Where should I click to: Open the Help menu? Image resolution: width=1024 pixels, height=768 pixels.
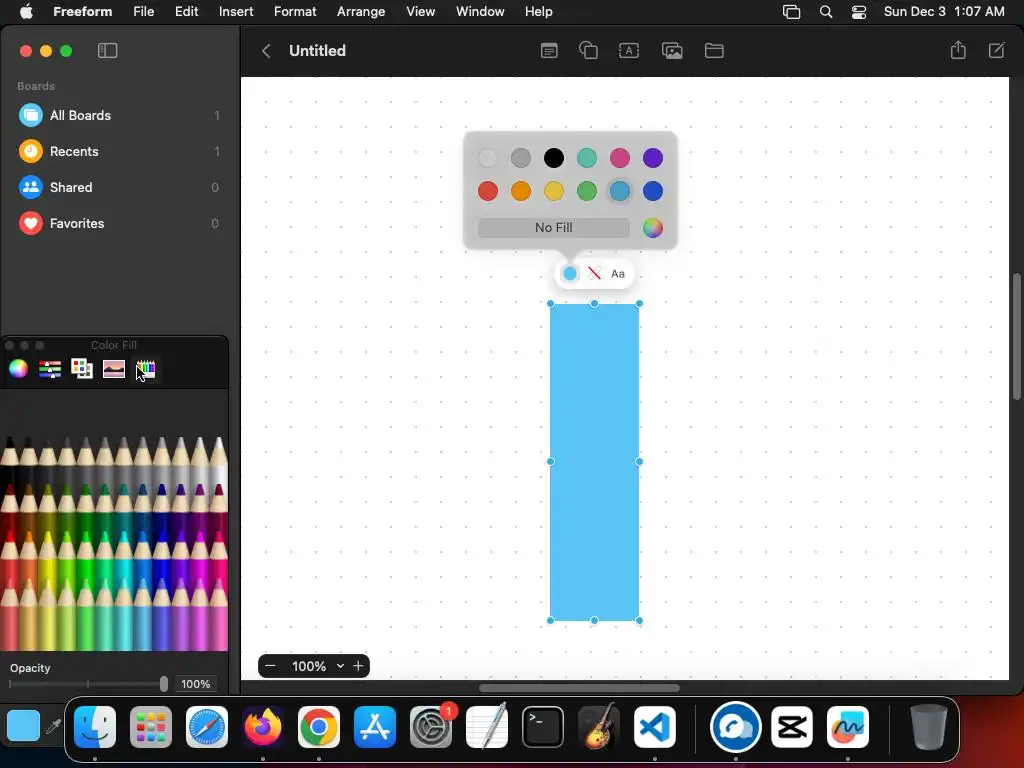[x=538, y=11]
